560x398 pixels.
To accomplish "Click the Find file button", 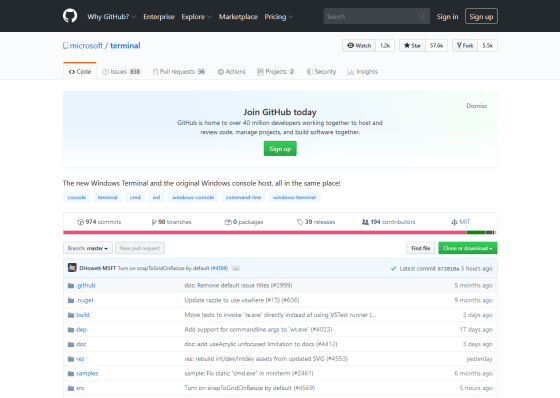I will point(420,248).
